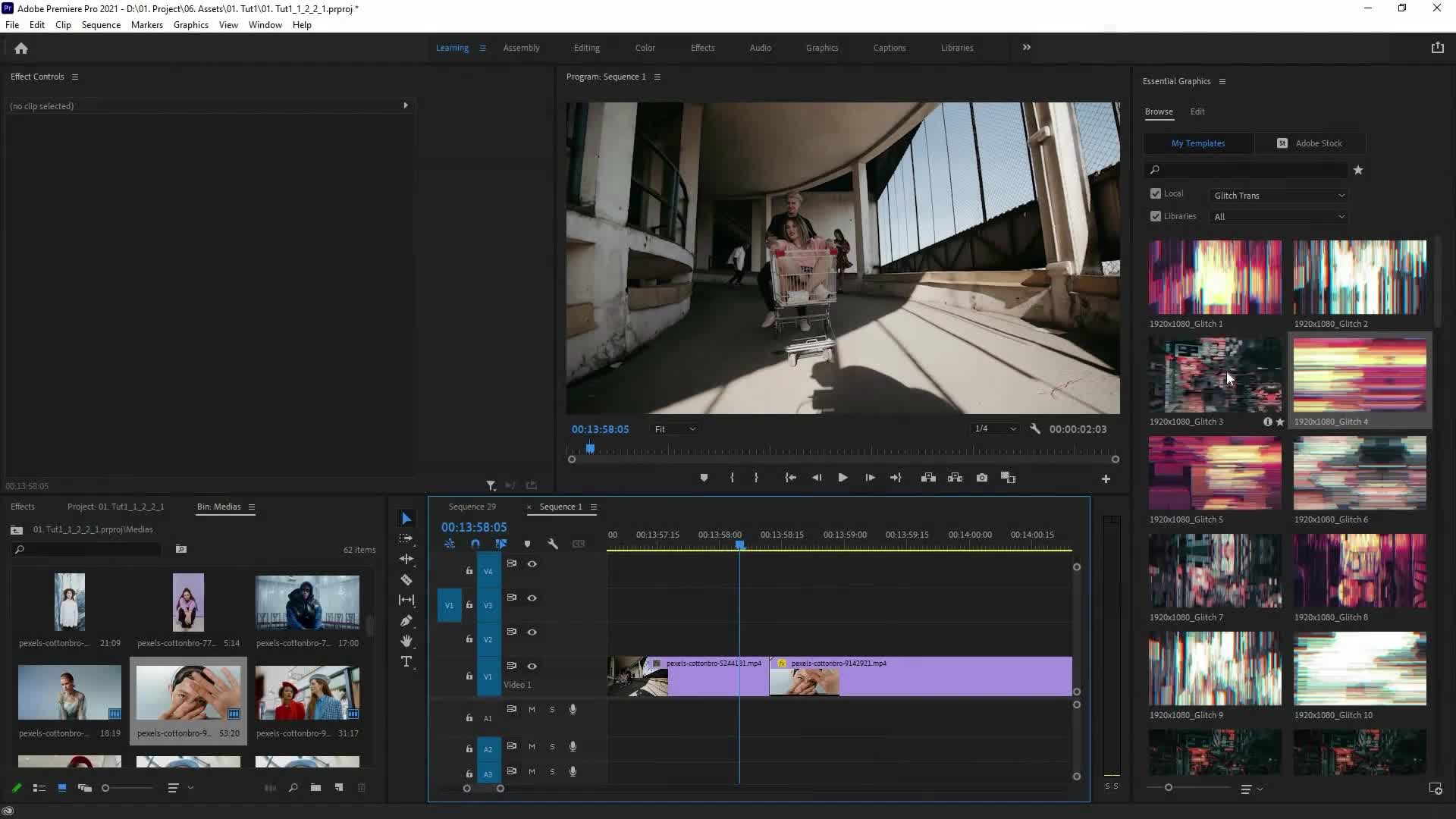
Task: Click the Quick Export share icon
Action: [x=1437, y=48]
